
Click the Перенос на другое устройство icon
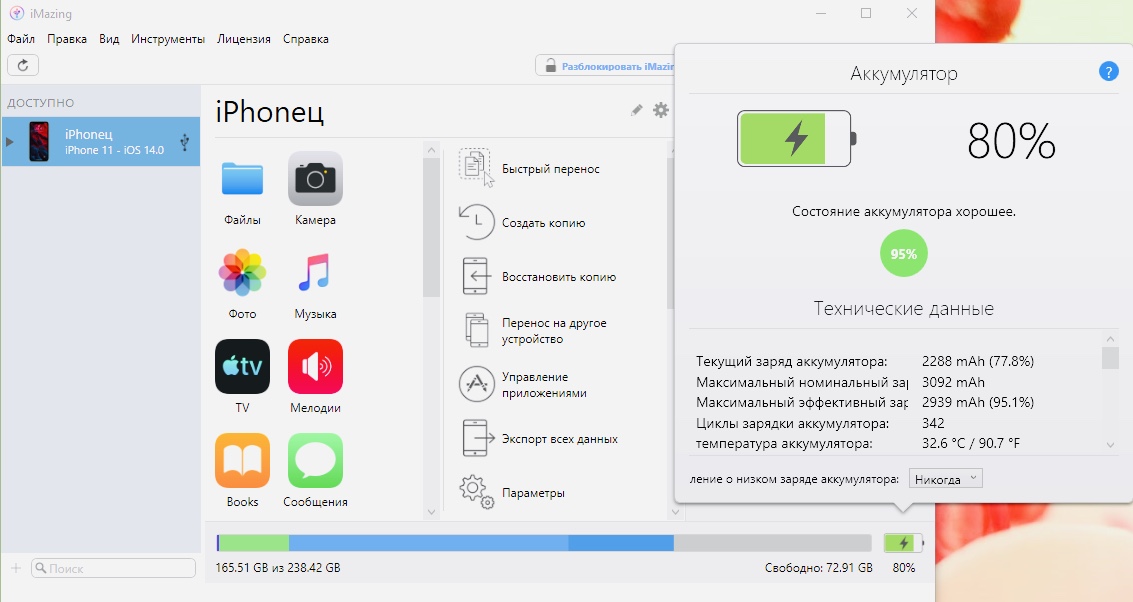click(x=477, y=330)
